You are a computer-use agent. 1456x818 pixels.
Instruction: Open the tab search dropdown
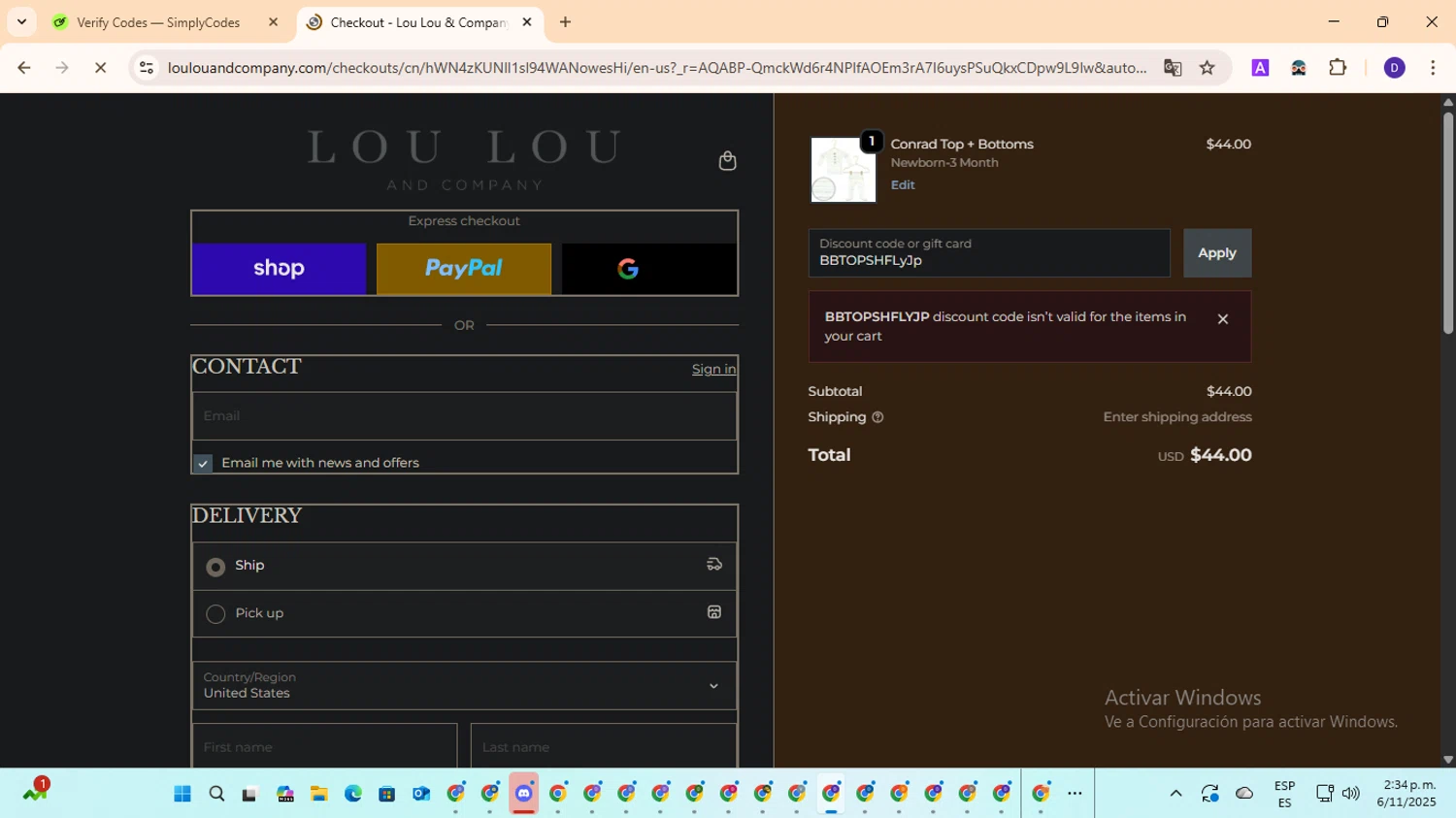[21, 22]
